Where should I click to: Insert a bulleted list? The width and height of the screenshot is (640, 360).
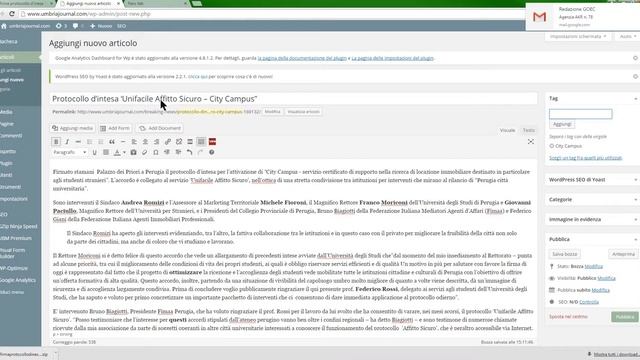point(89,142)
